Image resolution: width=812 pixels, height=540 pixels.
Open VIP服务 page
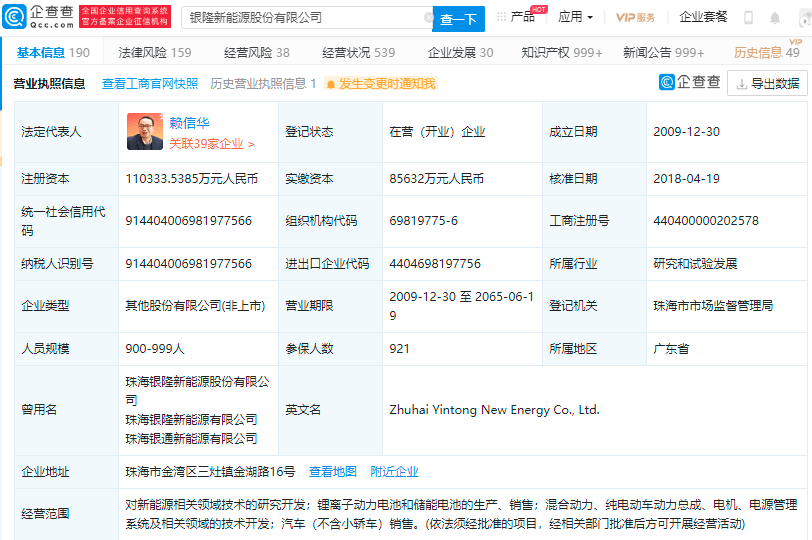point(635,18)
